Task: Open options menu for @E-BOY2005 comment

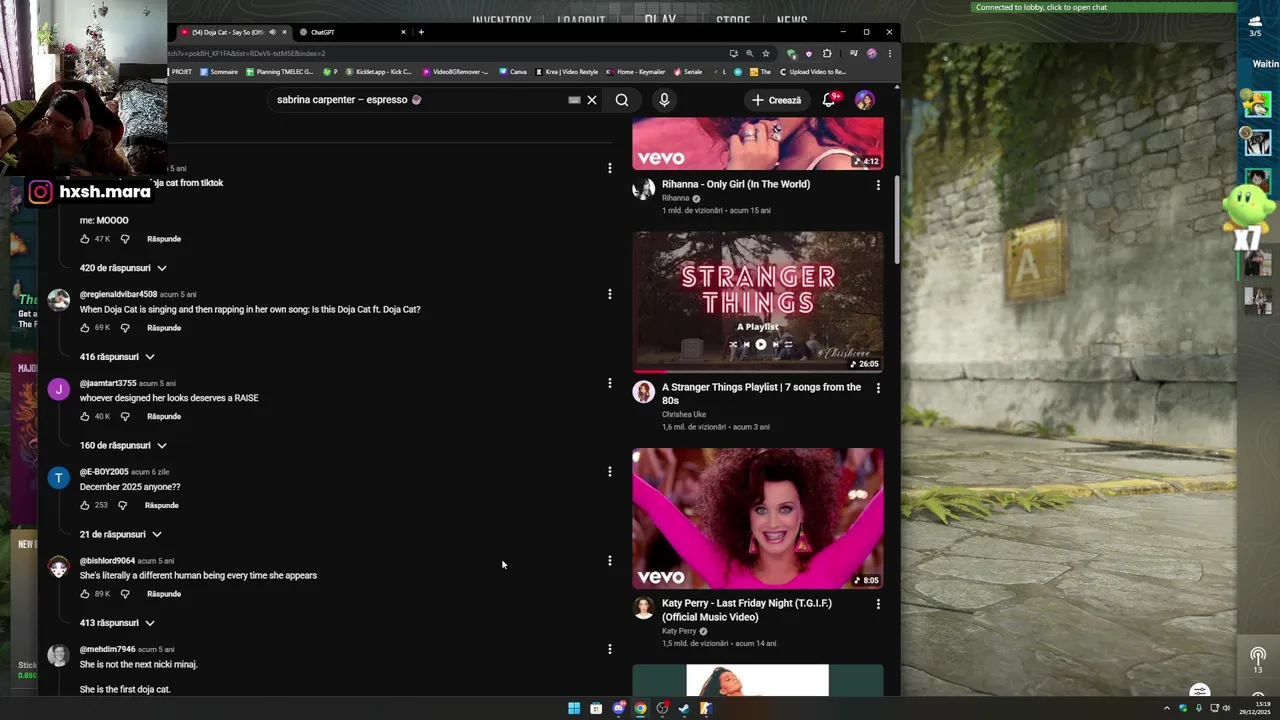Action: (610, 472)
